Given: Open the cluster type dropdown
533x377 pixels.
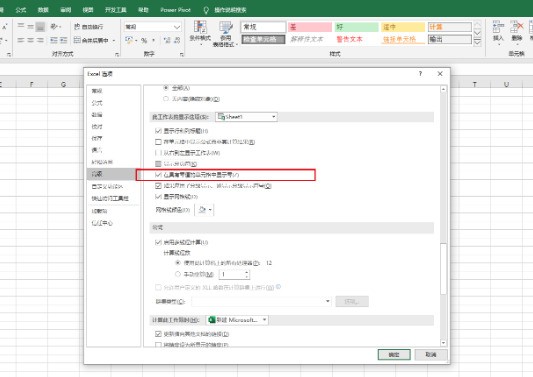Looking at the screenshot, I should [x=261, y=301].
